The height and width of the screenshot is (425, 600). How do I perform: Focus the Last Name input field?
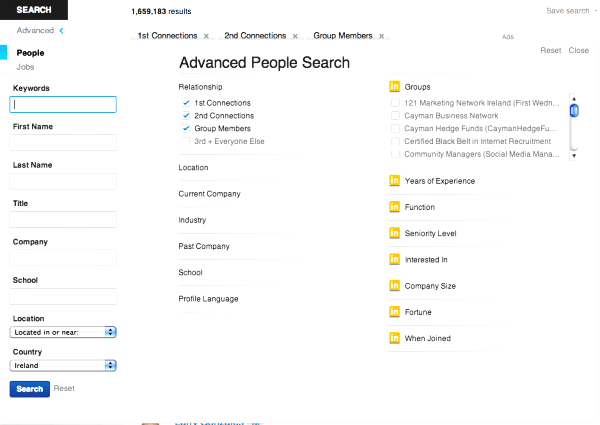(63, 181)
